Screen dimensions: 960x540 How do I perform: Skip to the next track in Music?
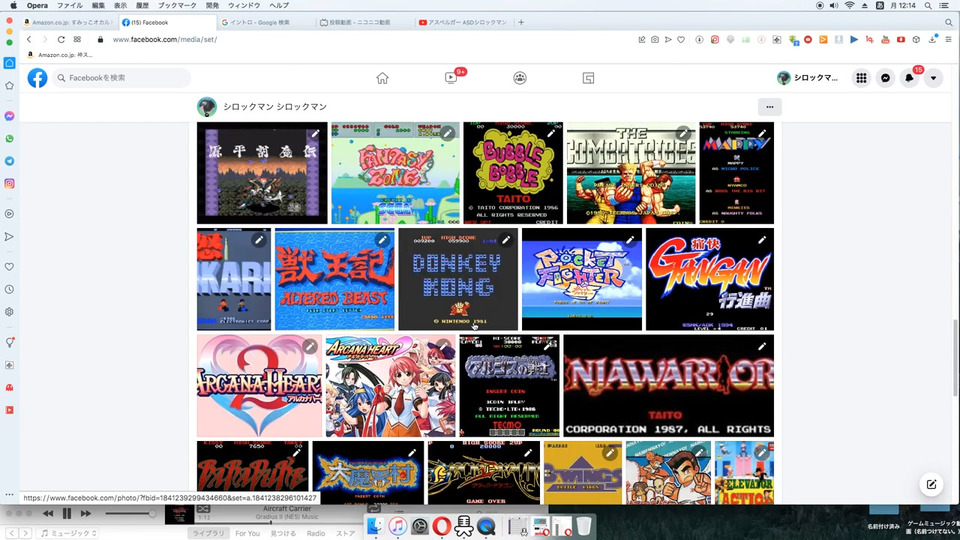click(86, 514)
